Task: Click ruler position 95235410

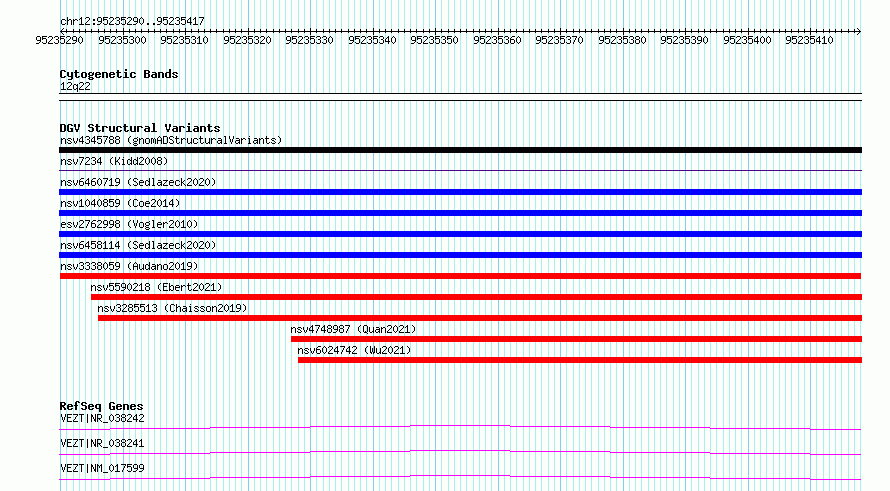Action: tap(809, 40)
